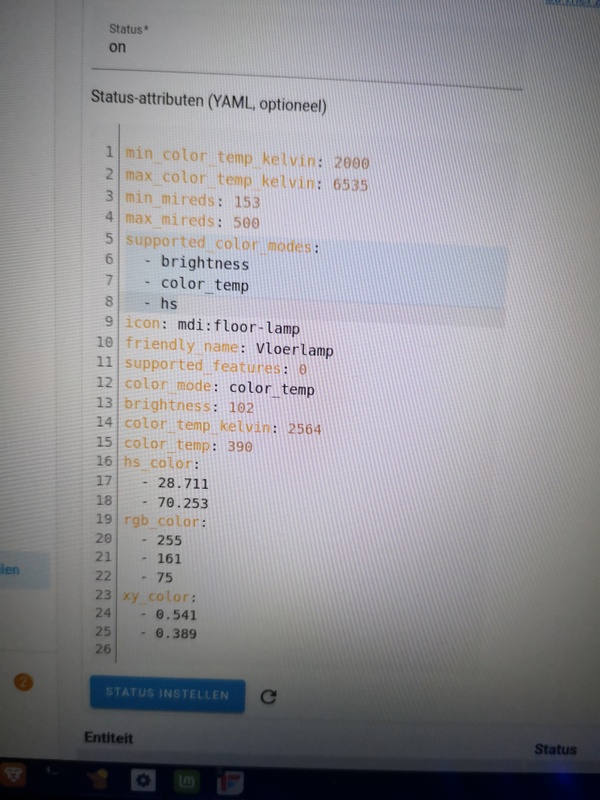600x800 pixels.
Task: Open the settings gear app in taskbar
Action: pyautogui.click(x=143, y=781)
